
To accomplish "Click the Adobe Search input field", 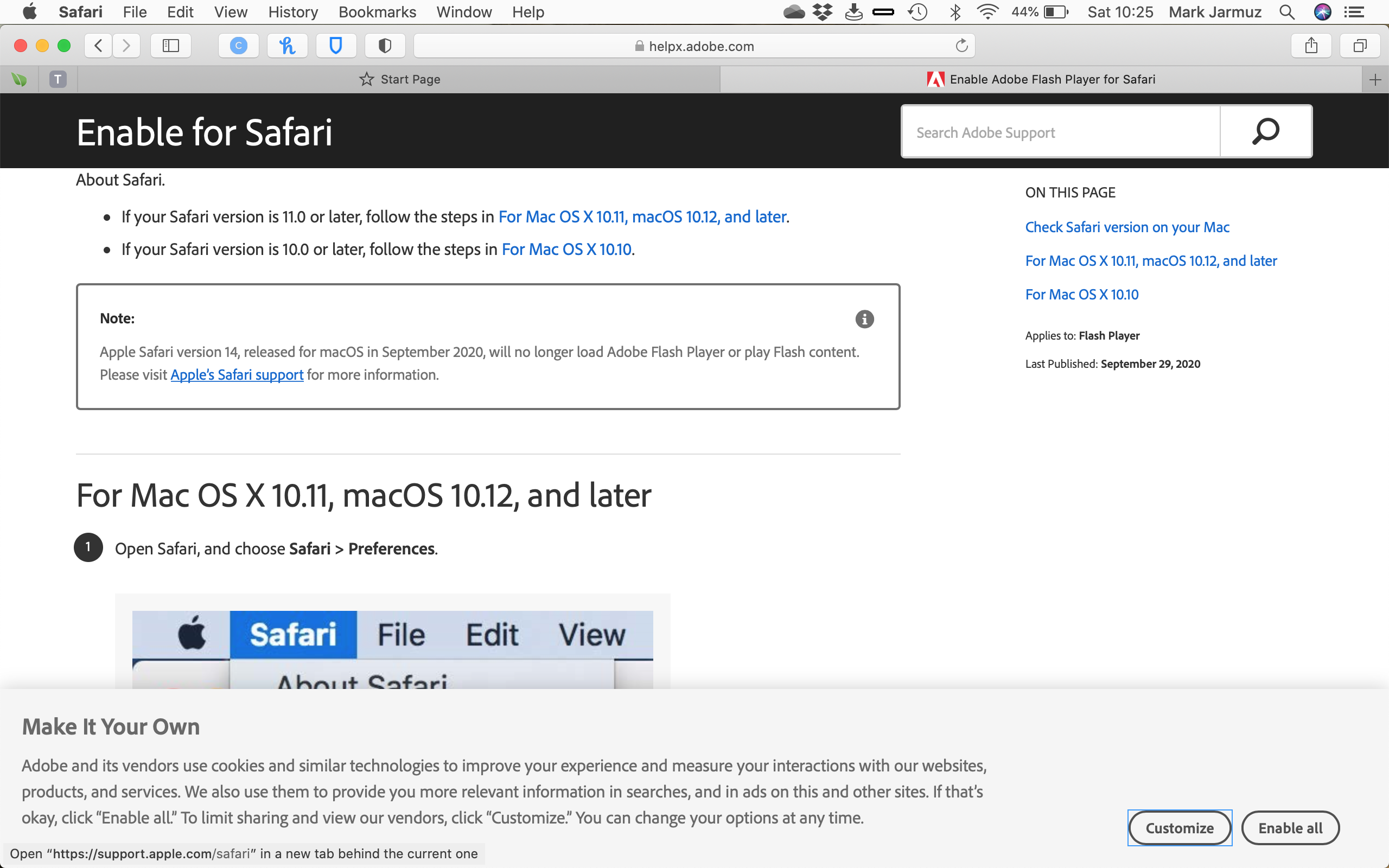I will click(x=1062, y=131).
